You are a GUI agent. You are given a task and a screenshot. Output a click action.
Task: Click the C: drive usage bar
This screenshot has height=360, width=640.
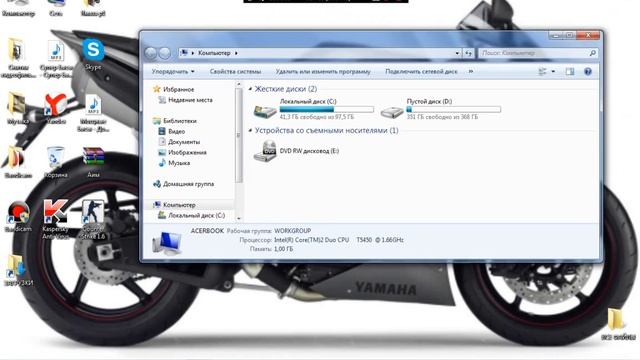pos(327,109)
